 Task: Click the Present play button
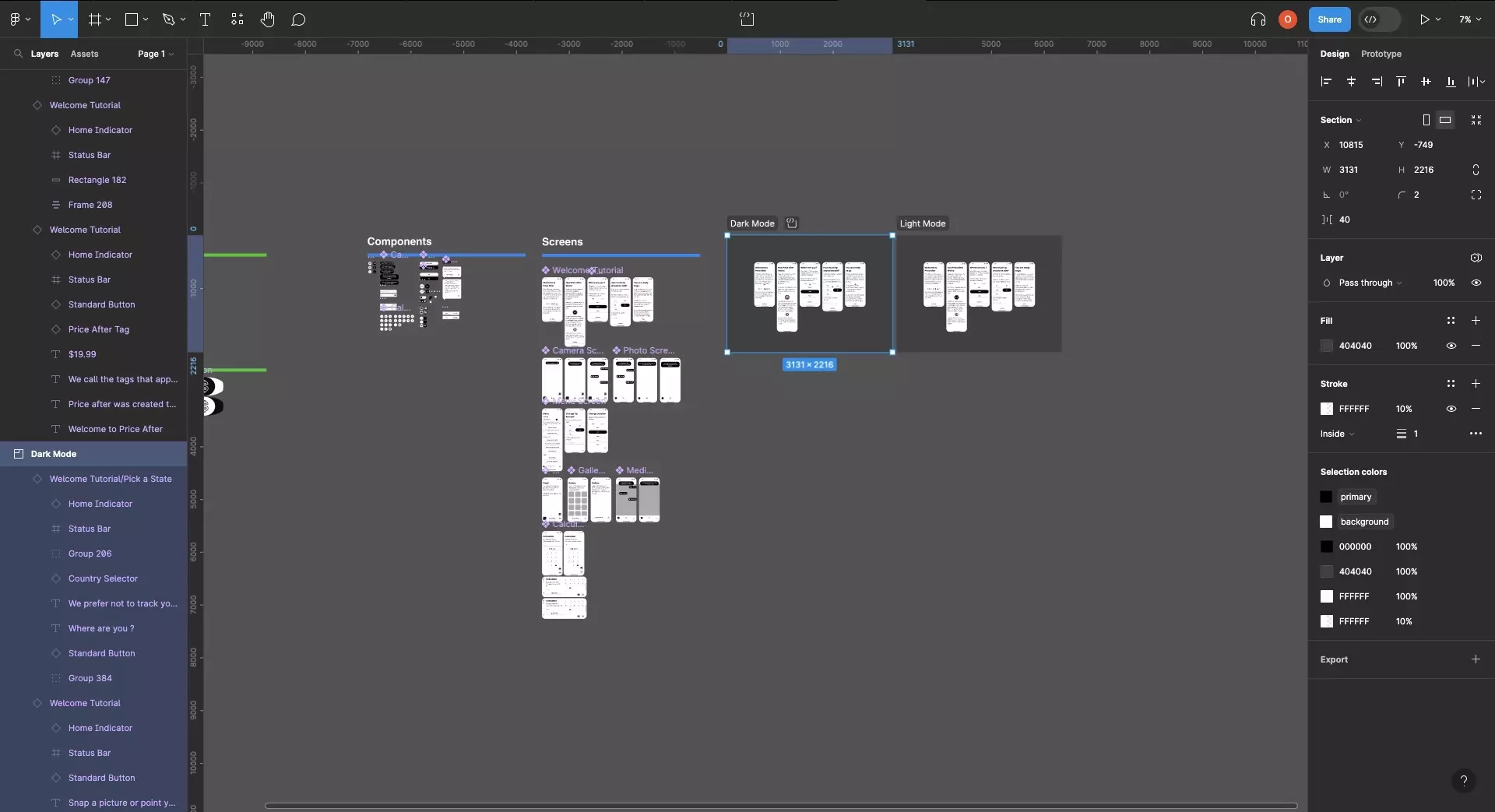click(1424, 19)
